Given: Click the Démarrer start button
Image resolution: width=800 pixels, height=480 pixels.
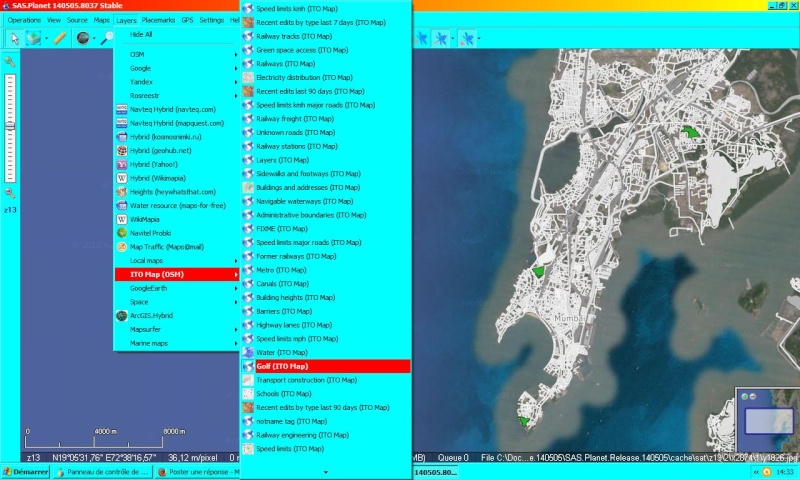Looking at the screenshot, I should pos(26,472).
